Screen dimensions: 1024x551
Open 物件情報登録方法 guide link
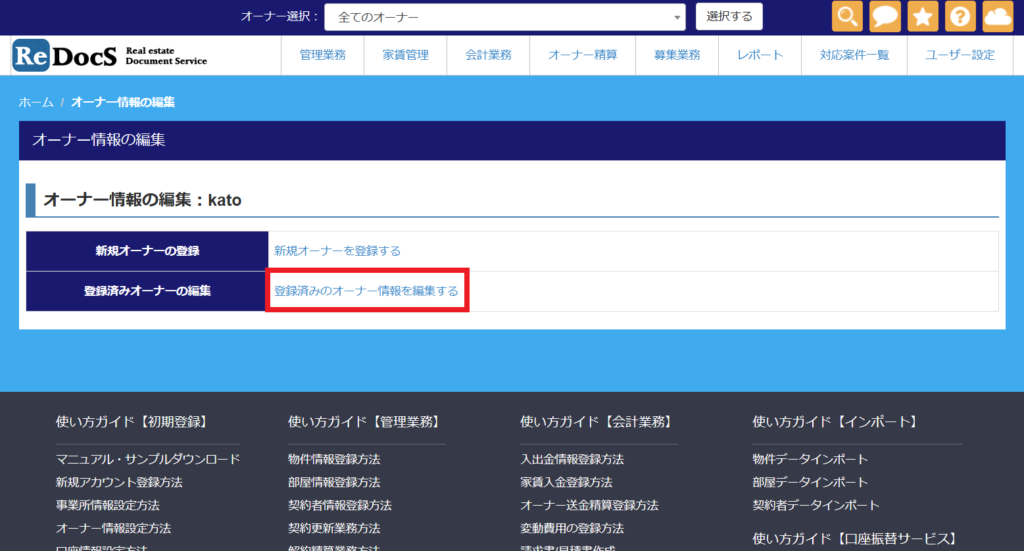coord(334,459)
